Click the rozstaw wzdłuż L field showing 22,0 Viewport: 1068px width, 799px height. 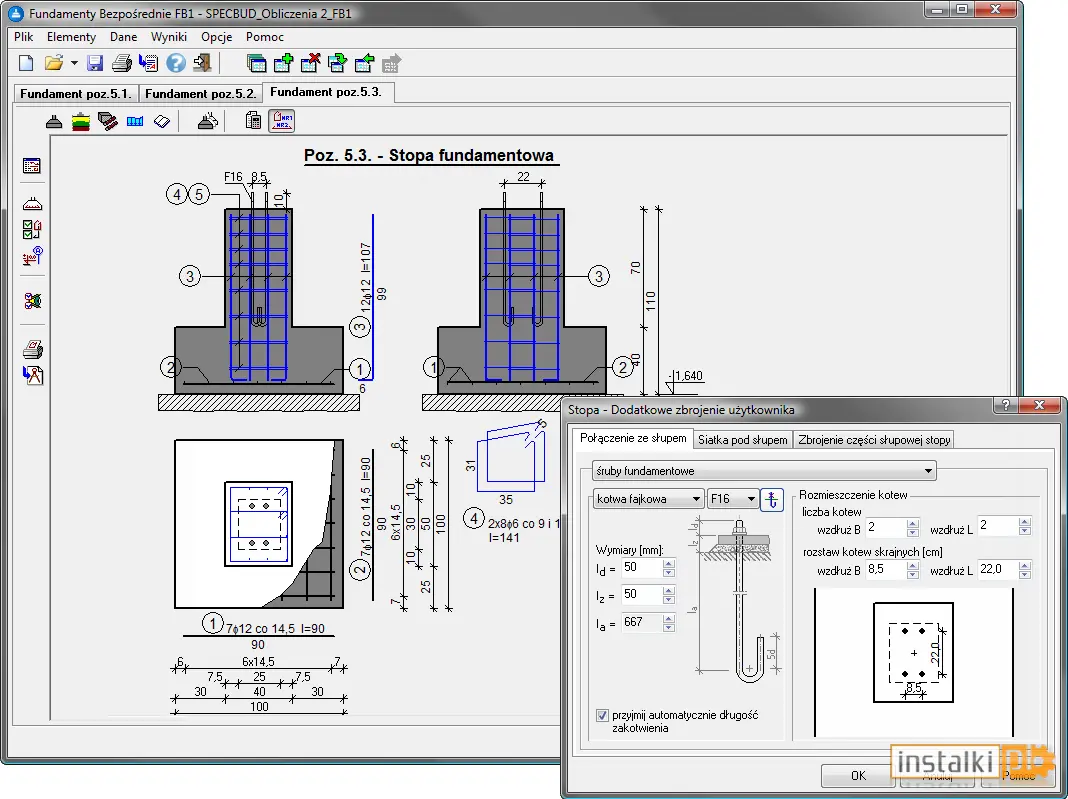pyautogui.click(x=998, y=569)
